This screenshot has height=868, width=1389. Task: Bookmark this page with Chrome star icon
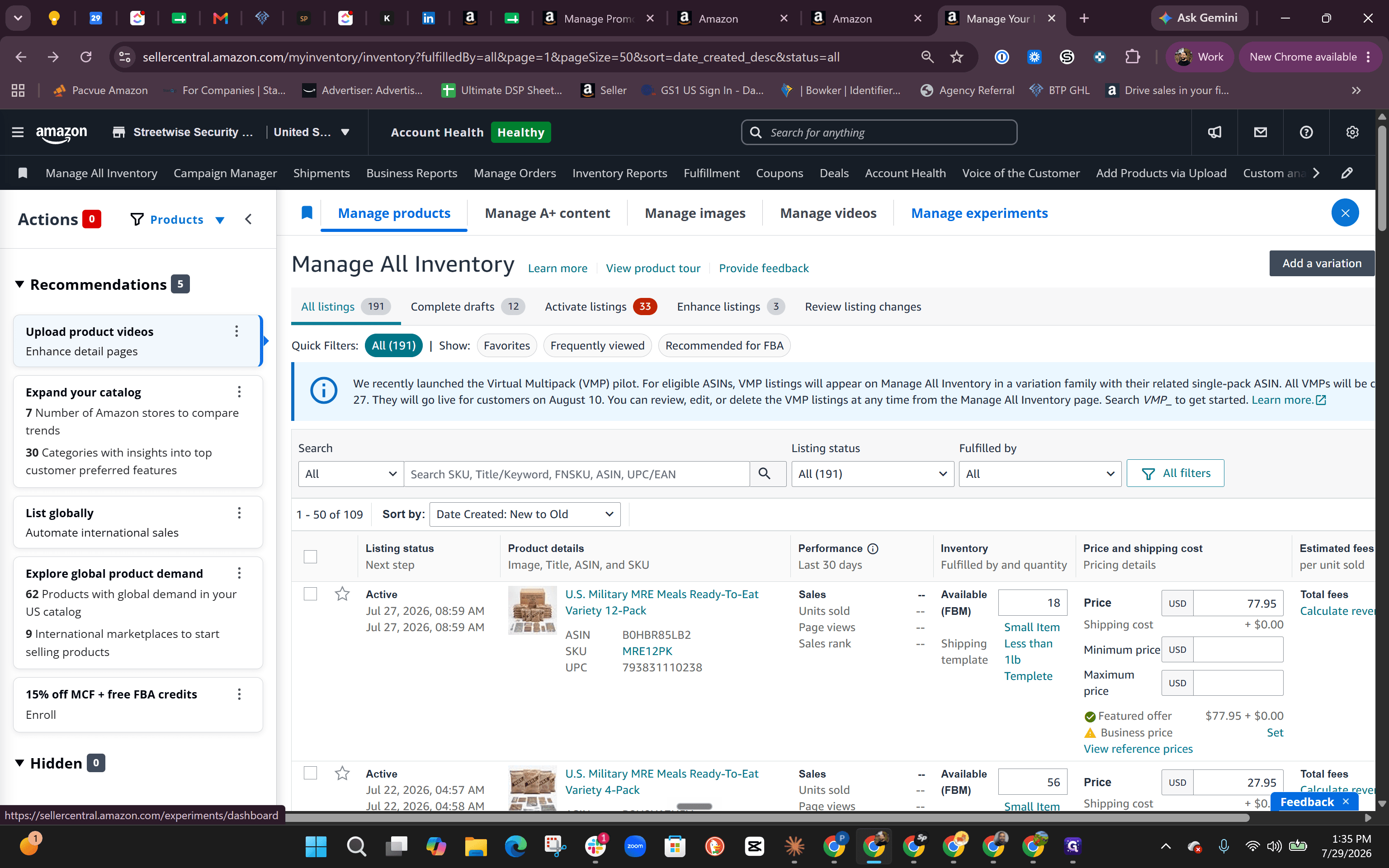[956, 57]
